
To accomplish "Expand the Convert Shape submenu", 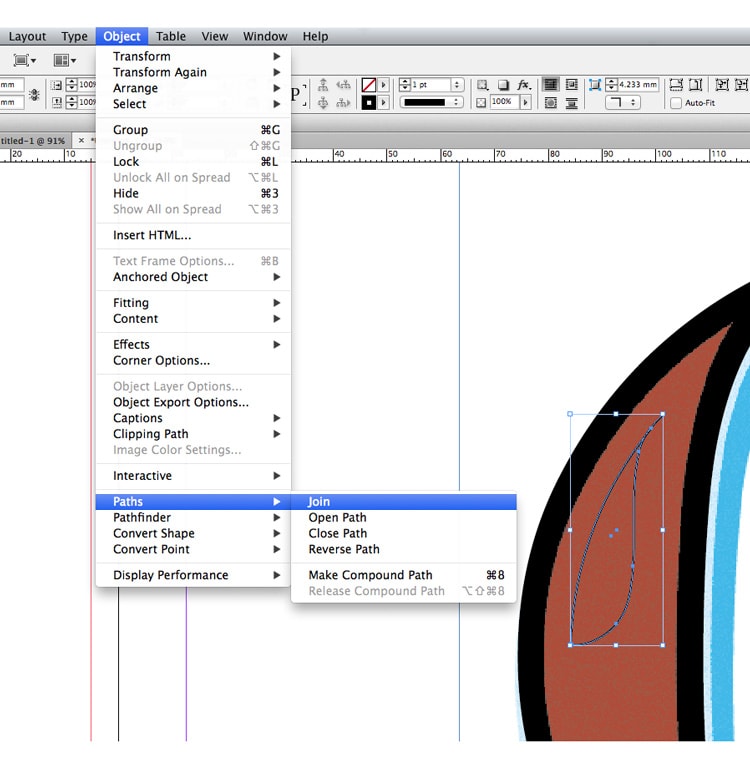I will click(193, 533).
